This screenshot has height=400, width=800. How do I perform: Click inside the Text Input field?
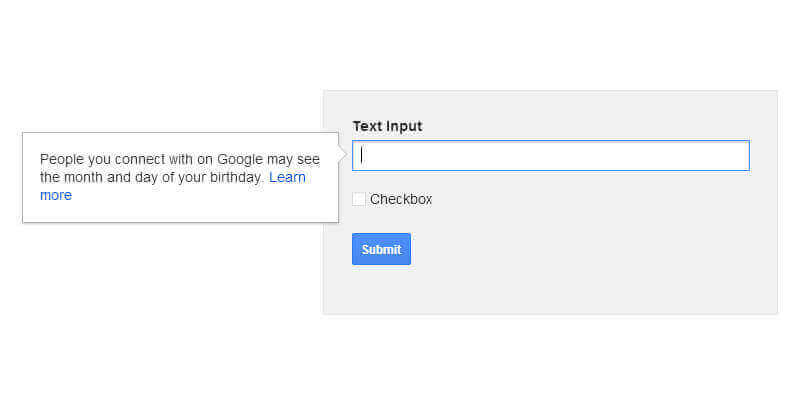(550, 156)
